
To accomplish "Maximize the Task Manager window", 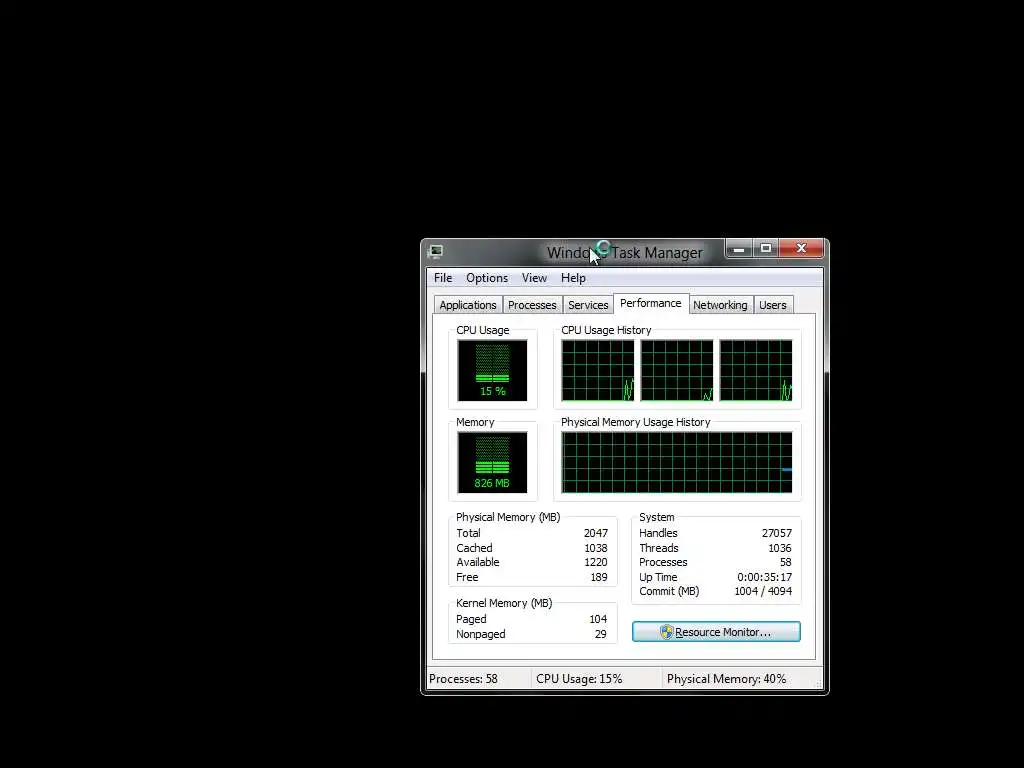I will (766, 249).
